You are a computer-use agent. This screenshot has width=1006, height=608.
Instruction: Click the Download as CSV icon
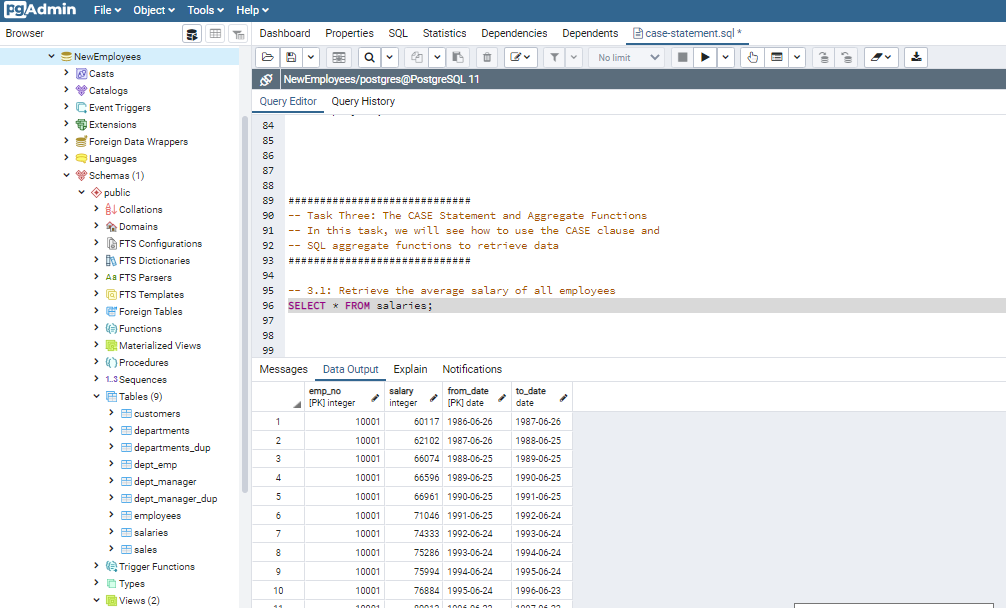pyautogui.click(x=916, y=57)
